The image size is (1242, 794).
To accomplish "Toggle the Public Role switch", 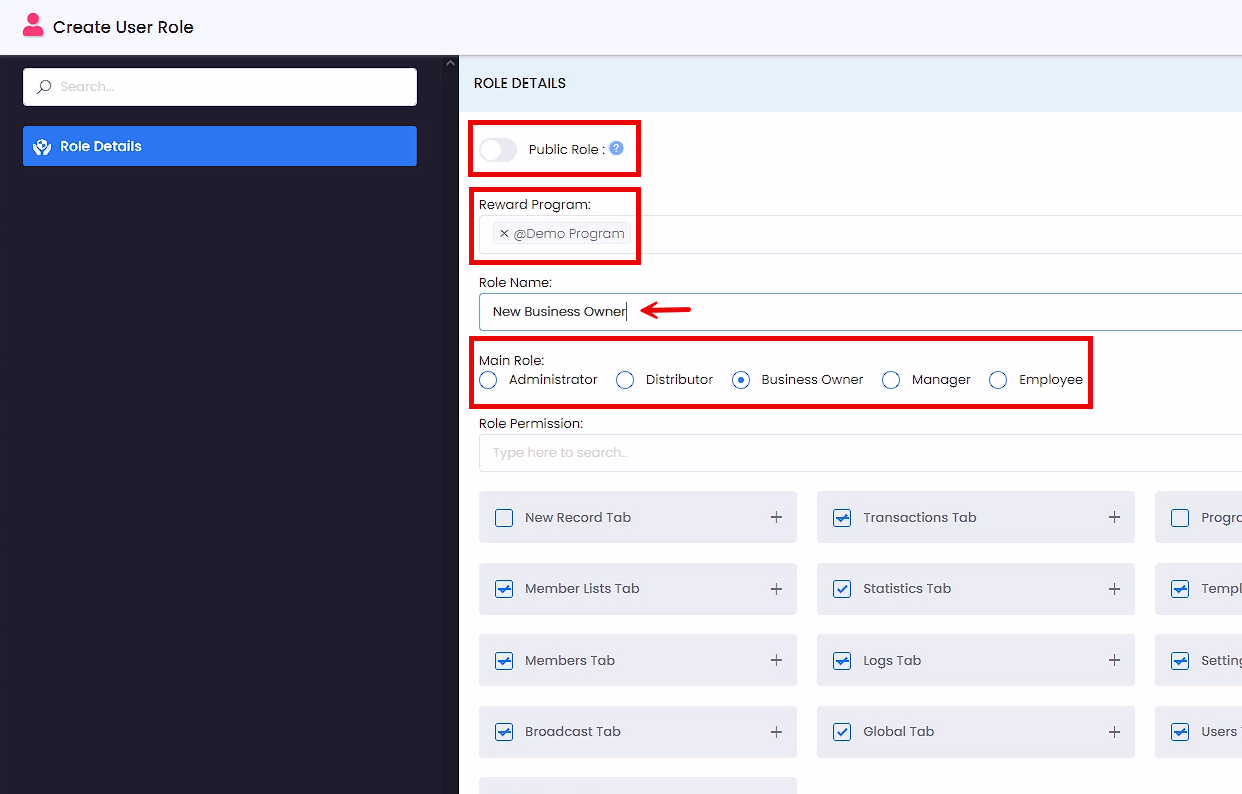I will pos(498,150).
